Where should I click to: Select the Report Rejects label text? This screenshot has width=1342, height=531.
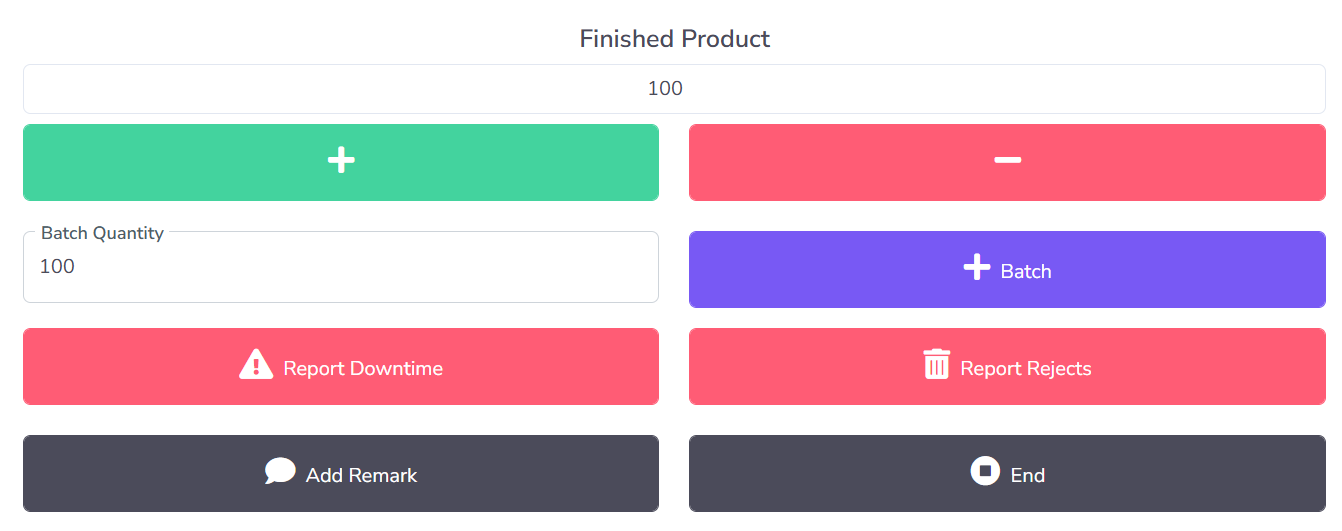tap(1026, 368)
